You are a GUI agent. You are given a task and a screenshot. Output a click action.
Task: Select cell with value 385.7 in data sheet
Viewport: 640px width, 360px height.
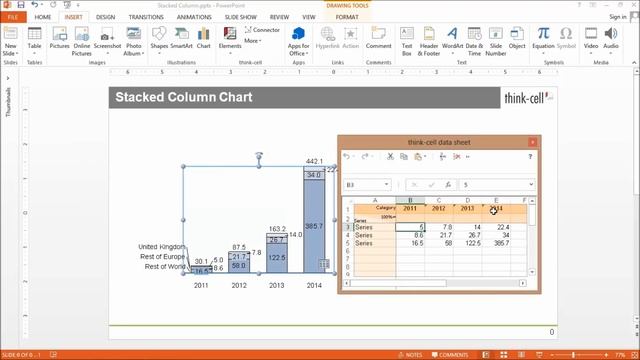[x=496, y=243]
